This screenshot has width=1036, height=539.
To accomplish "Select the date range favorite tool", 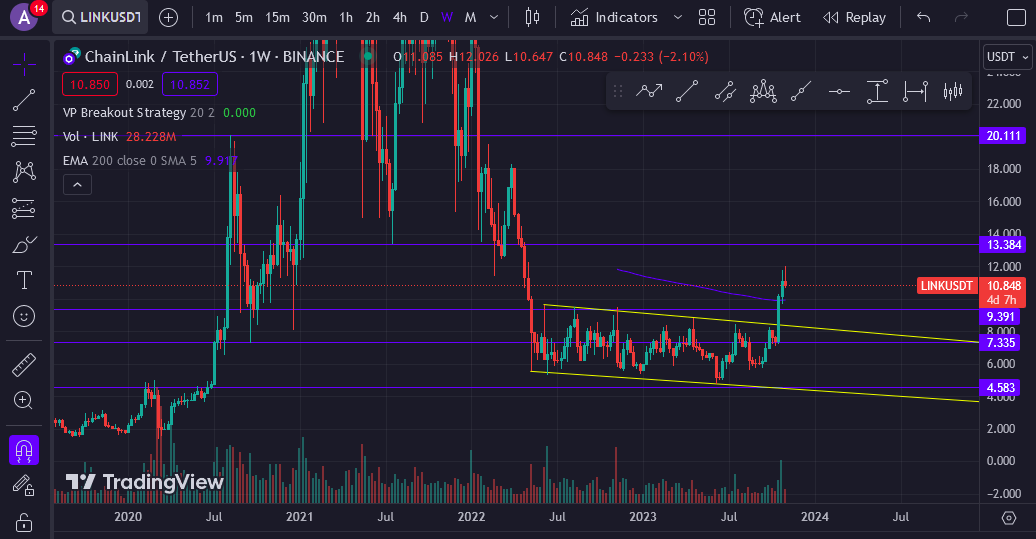I will (x=916, y=91).
